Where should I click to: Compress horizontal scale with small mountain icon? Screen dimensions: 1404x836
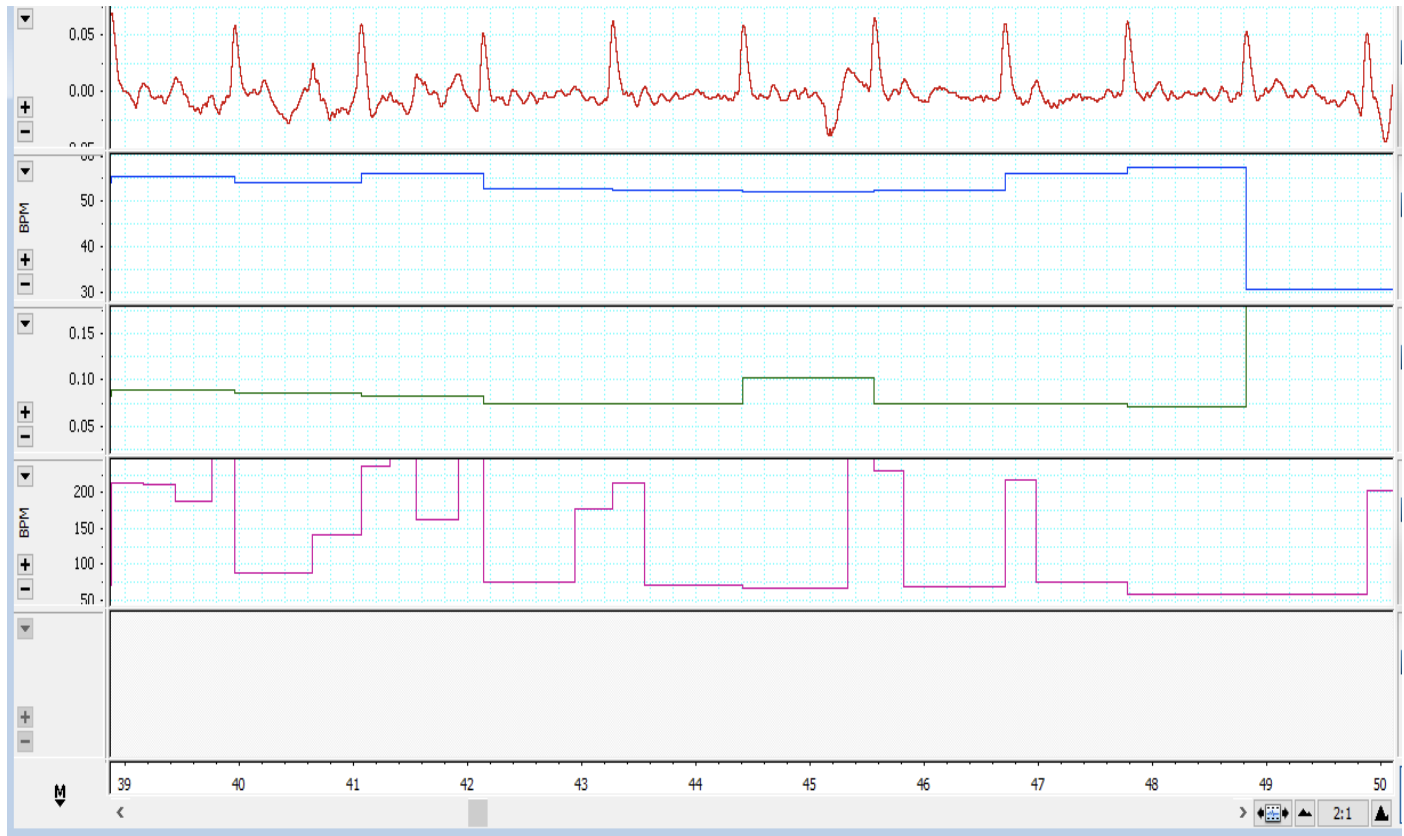click(x=1304, y=813)
